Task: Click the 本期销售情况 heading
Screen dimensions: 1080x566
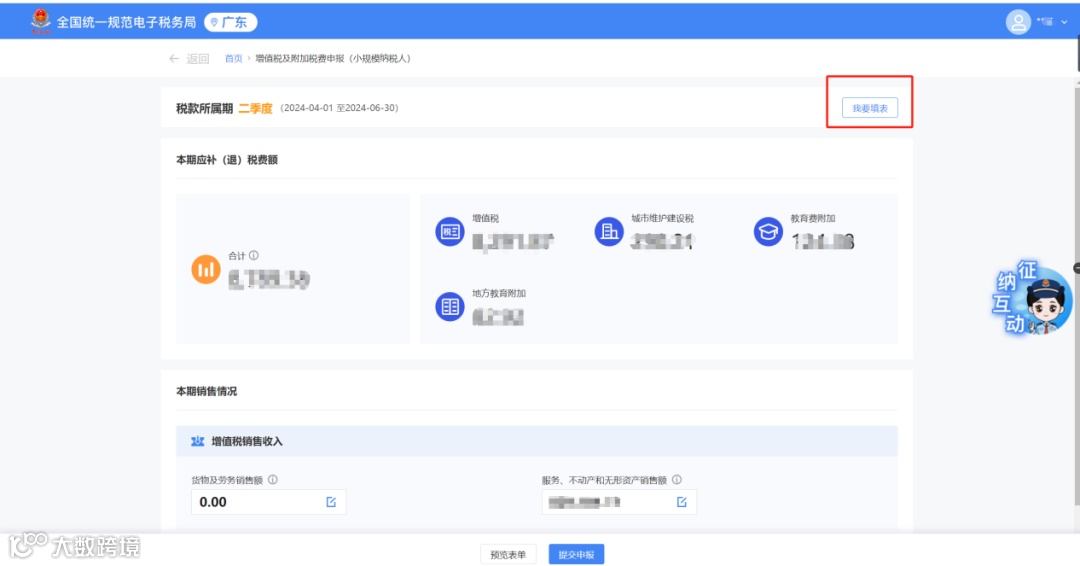Action: (x=207, y=391)
